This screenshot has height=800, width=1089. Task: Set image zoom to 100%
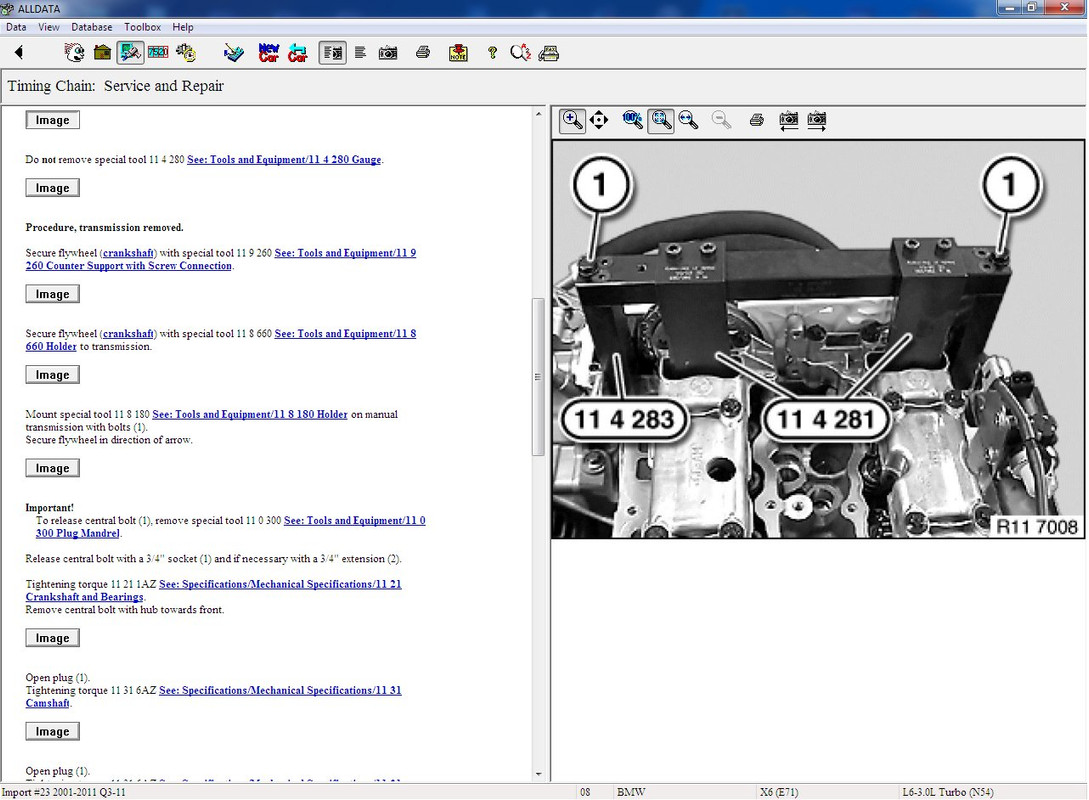633,120
